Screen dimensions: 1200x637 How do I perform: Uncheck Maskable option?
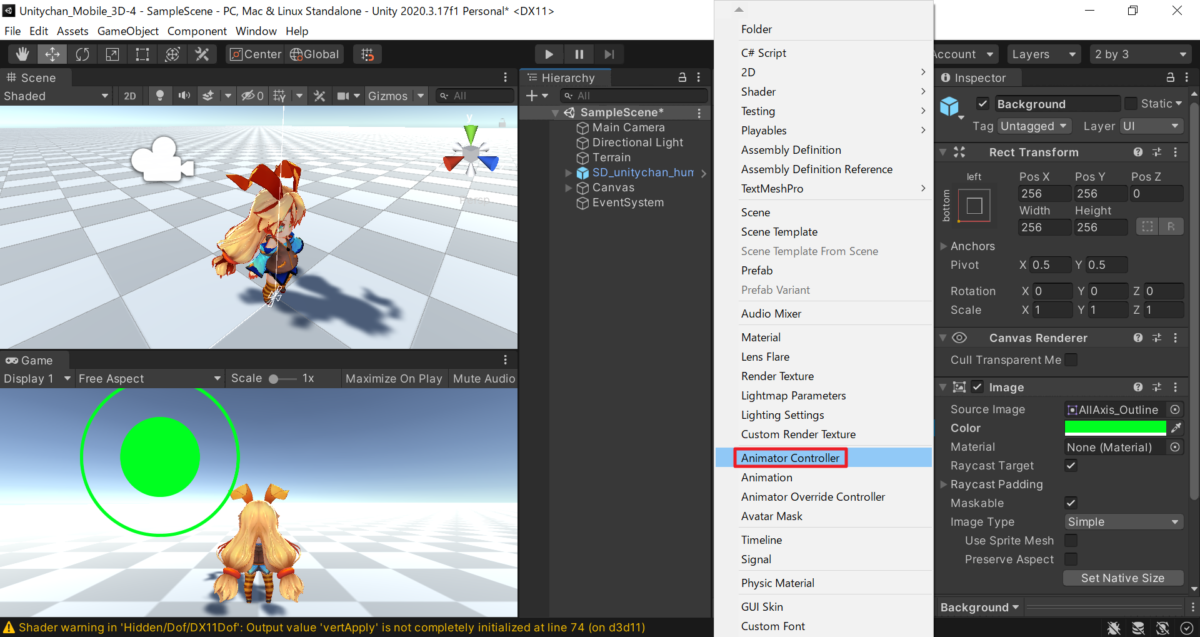tap(1071, 503)
